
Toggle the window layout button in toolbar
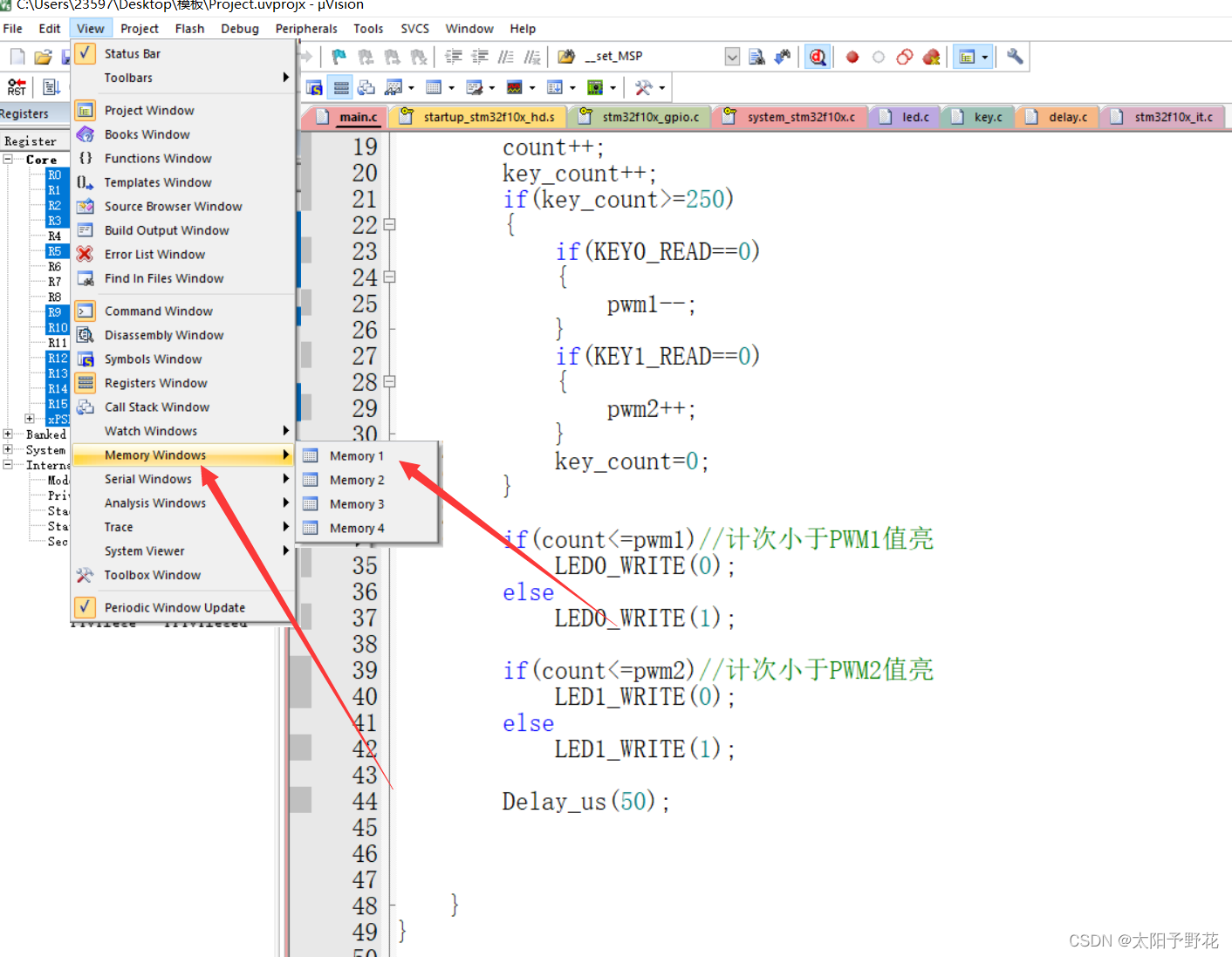click(967, 57)
